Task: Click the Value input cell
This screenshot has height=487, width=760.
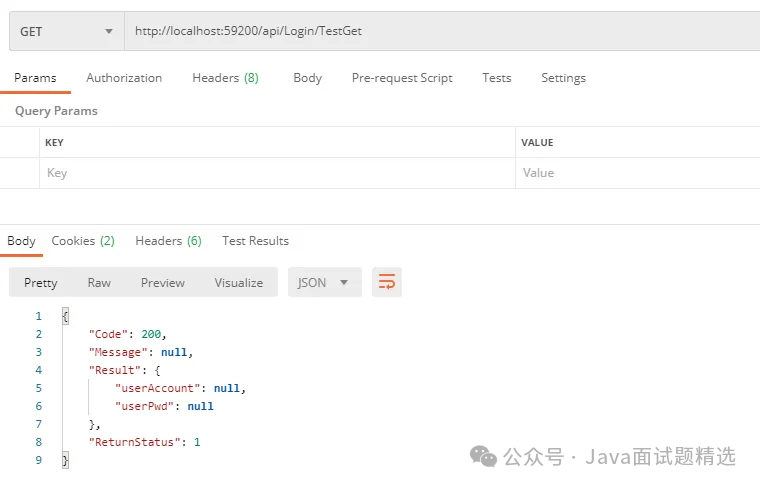Action: 638,173
